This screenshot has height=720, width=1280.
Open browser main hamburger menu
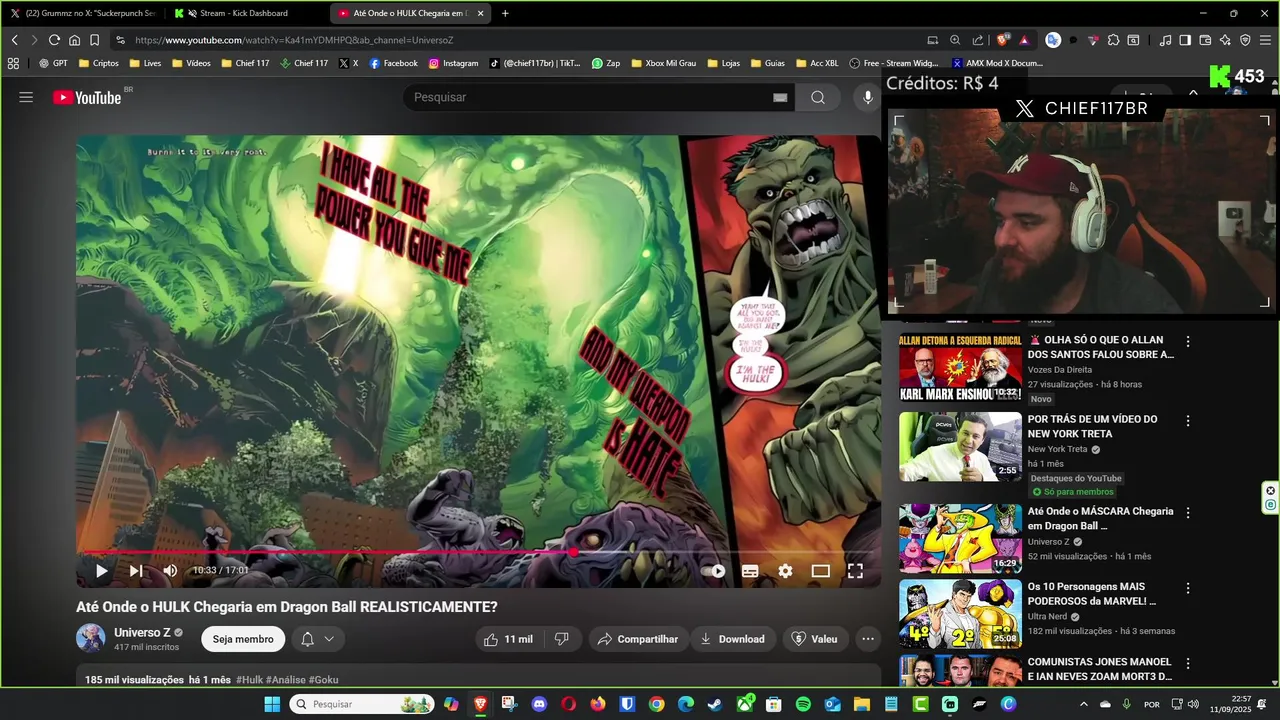(x=1265, y=40)
